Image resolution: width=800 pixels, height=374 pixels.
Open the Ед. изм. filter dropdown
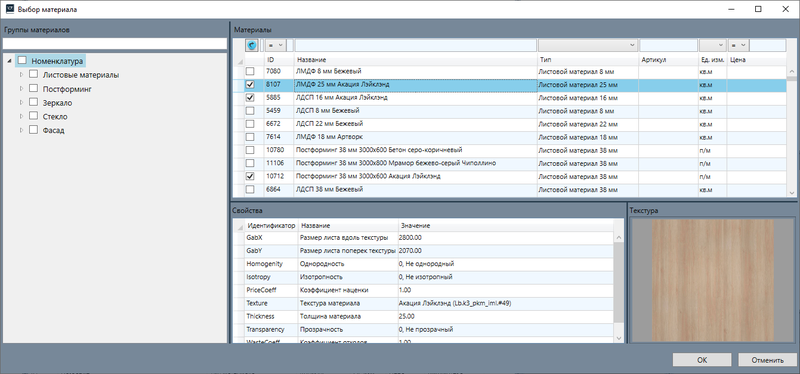[x=713, y=45]
